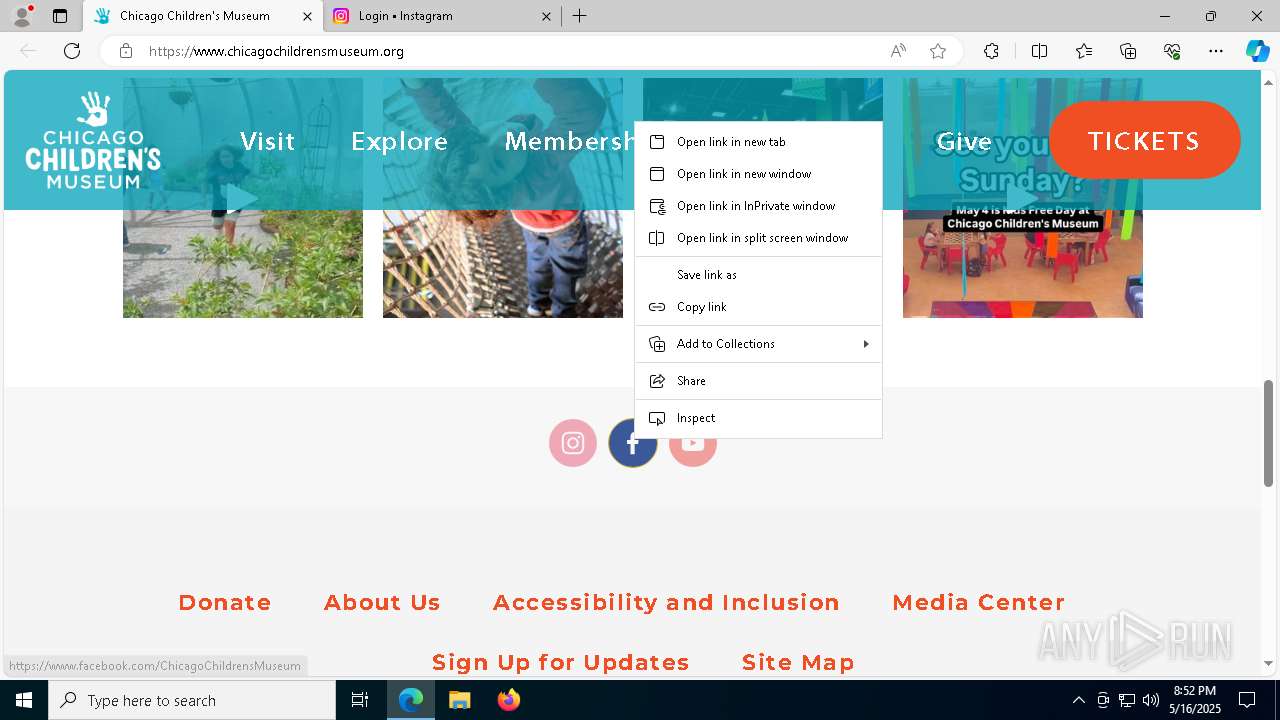Image resolution: width=1280 pixels, height=720 pixels.
Task: View site information lock icon
Action: pyautogui.click(x=126, y=51)
